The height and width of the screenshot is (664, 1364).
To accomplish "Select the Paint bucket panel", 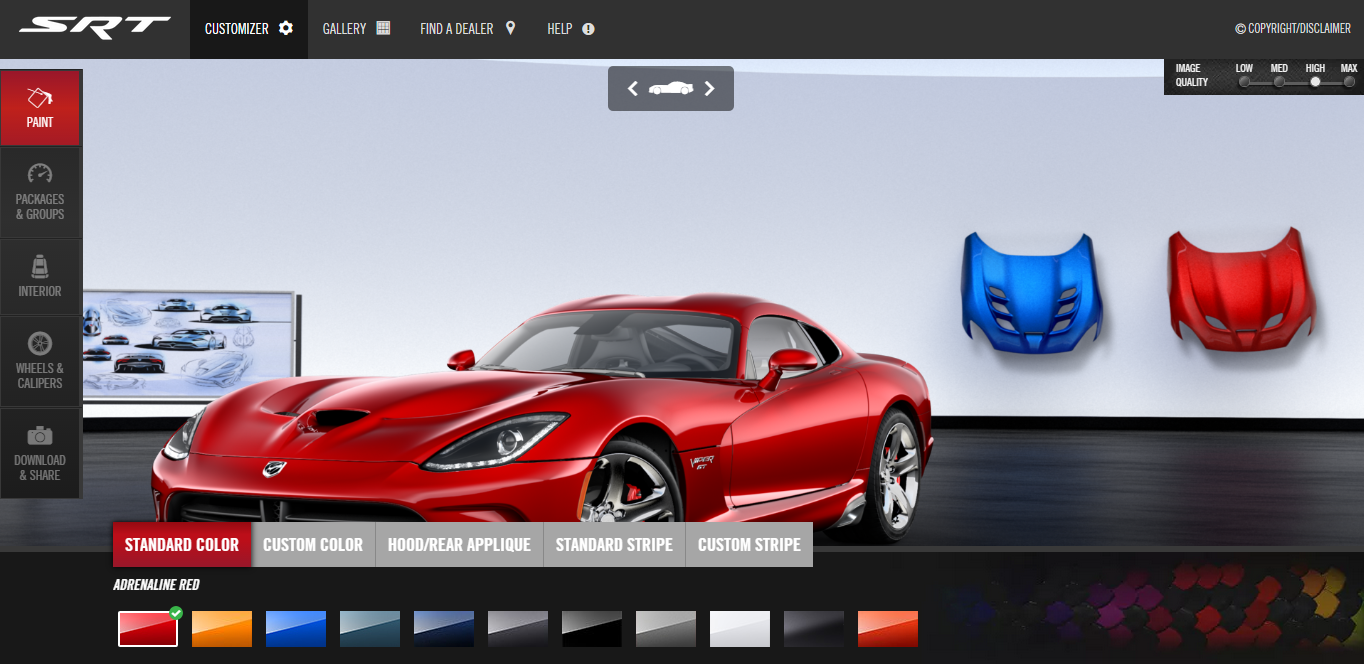I will tap(40, 108).
